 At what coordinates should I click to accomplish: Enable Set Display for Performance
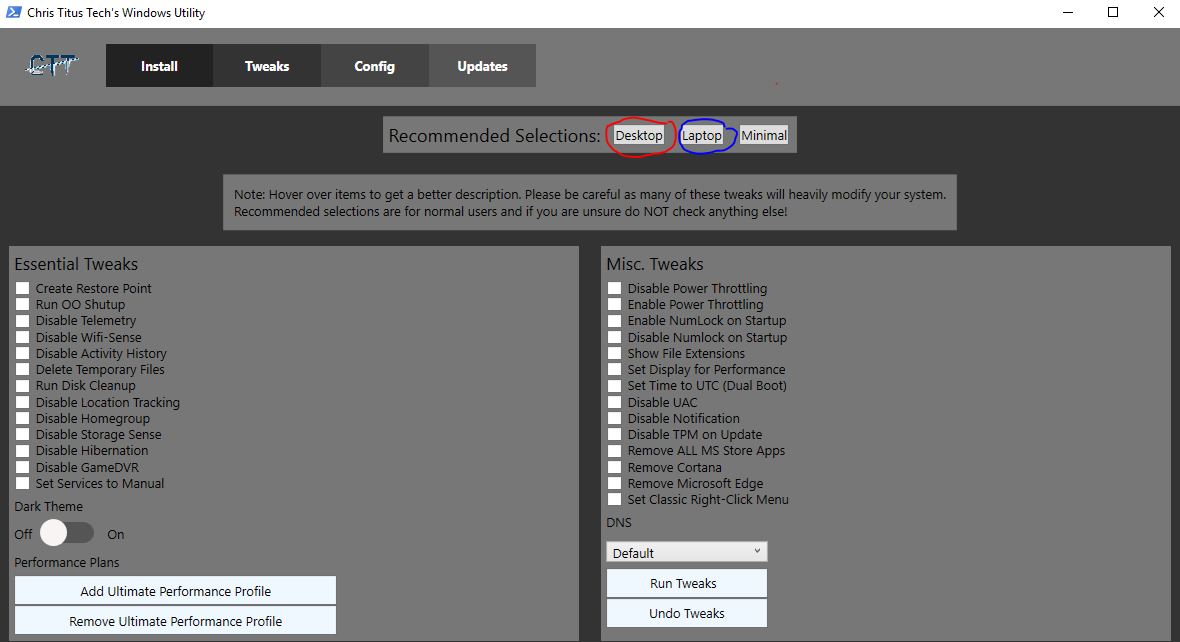point(615,370)
